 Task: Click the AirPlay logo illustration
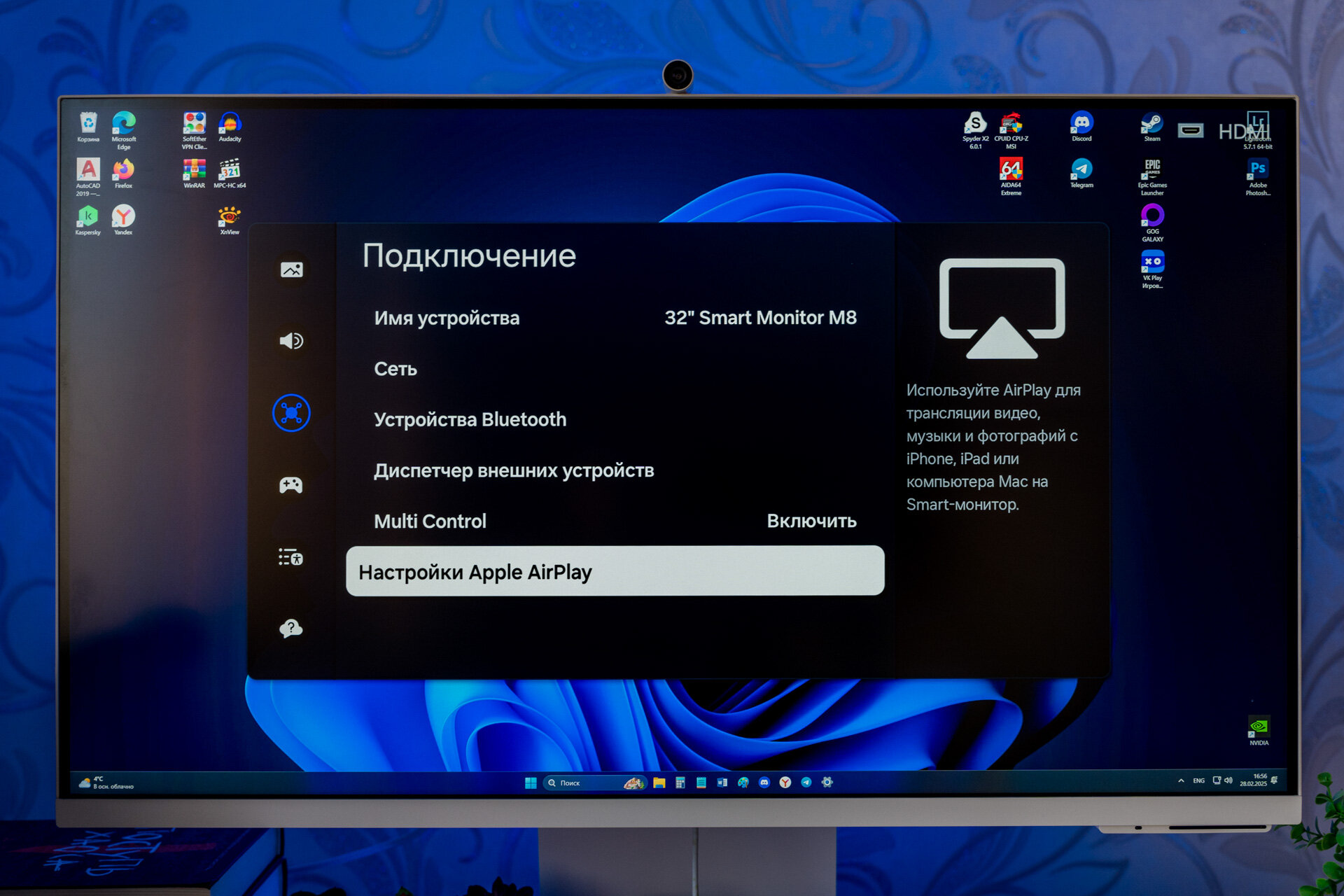1002,308
